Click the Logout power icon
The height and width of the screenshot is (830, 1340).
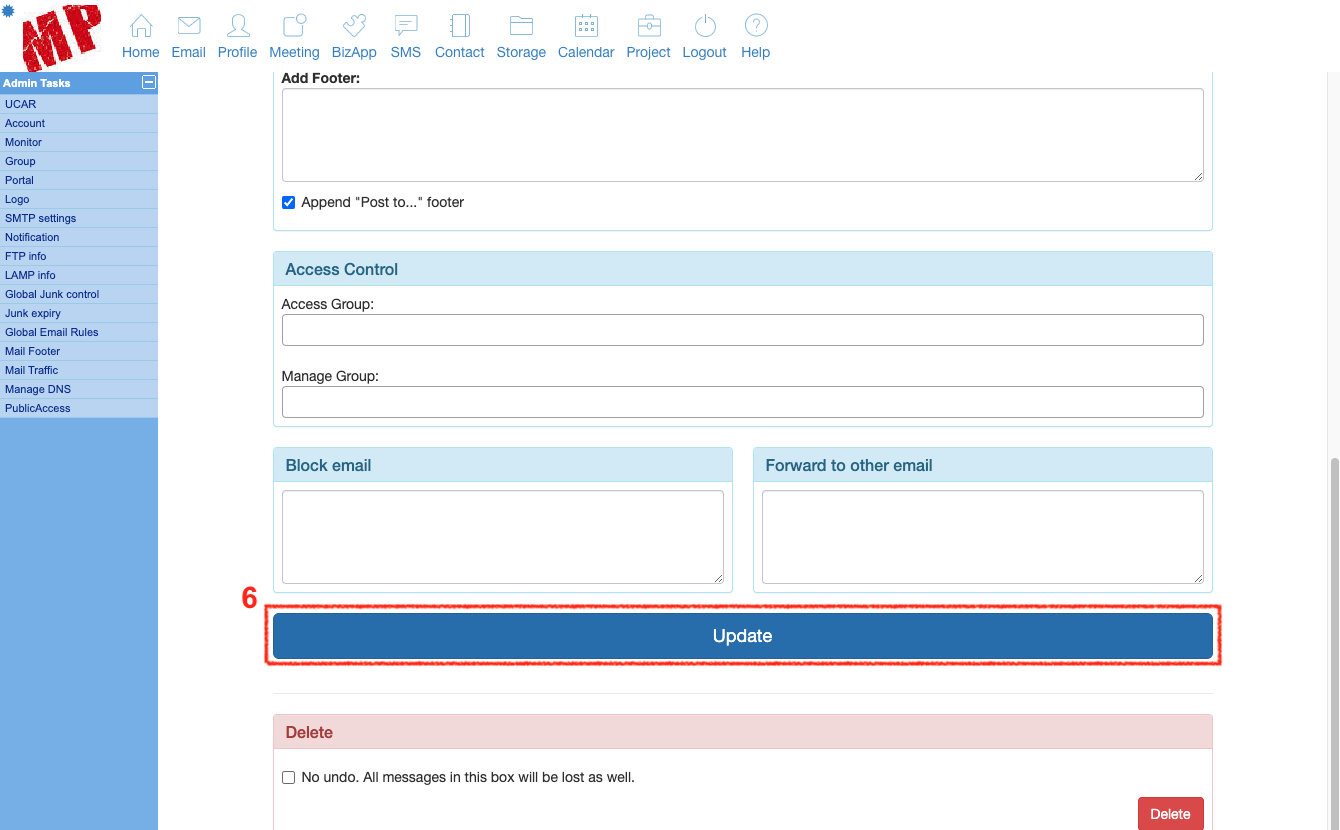pyautogui.click(x=704, y=27)
